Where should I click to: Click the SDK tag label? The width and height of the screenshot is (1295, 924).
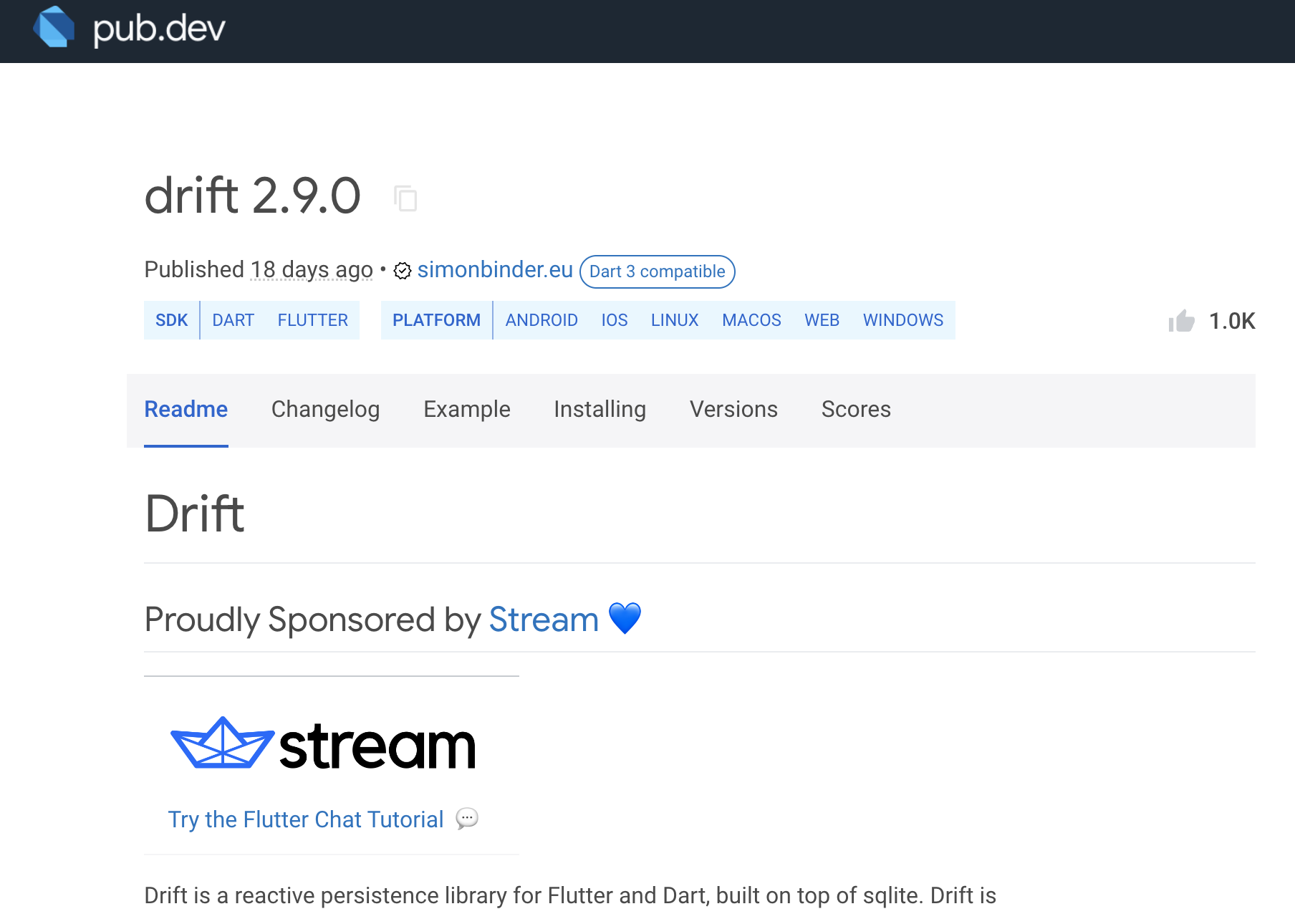click(x=172, y=320)
